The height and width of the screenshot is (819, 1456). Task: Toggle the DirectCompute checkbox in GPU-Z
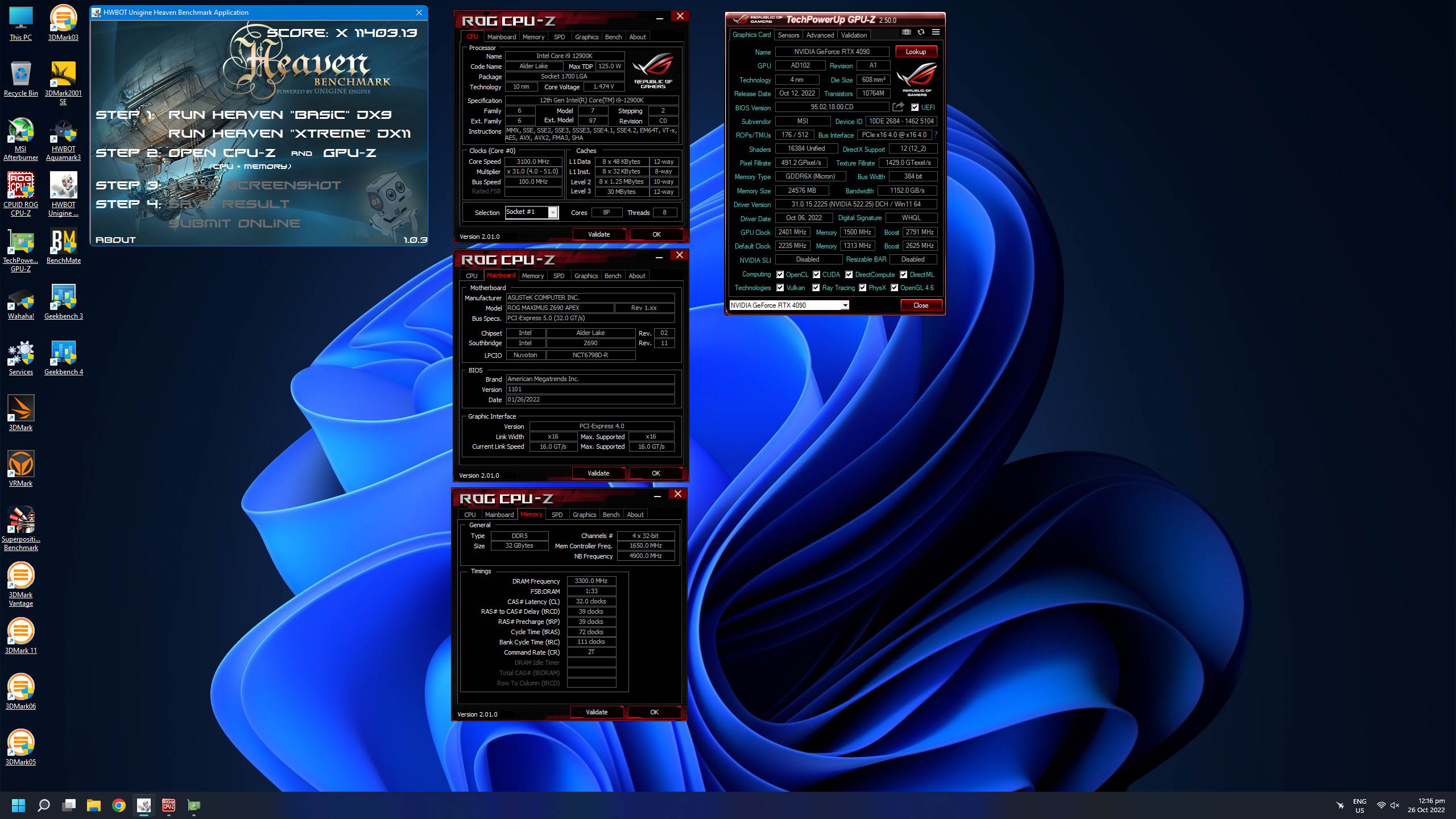[x=849, y=275]
